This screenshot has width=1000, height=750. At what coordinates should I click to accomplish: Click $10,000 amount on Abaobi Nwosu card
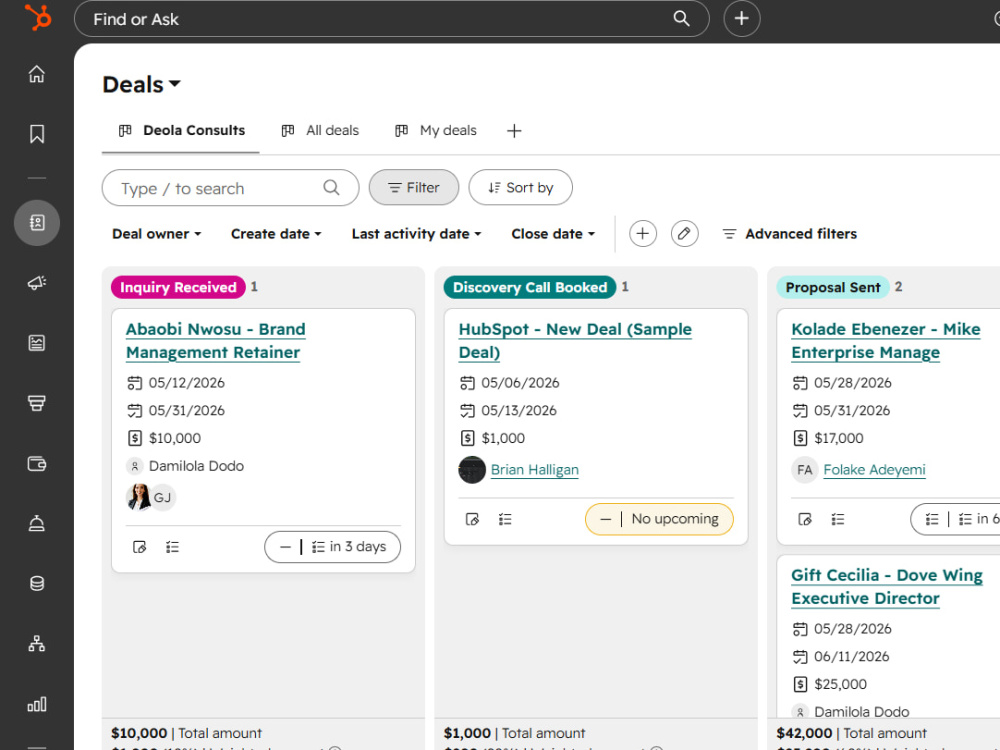(x=175, y=438)
